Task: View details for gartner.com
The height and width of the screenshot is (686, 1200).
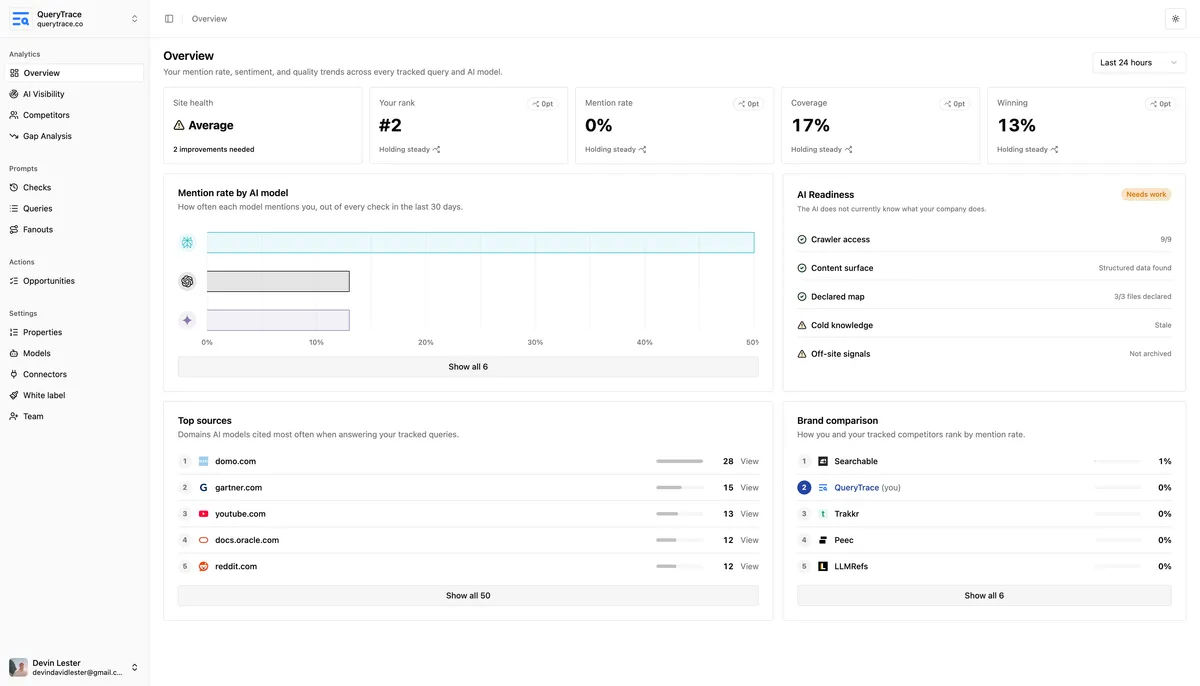Action: (749, 488)
